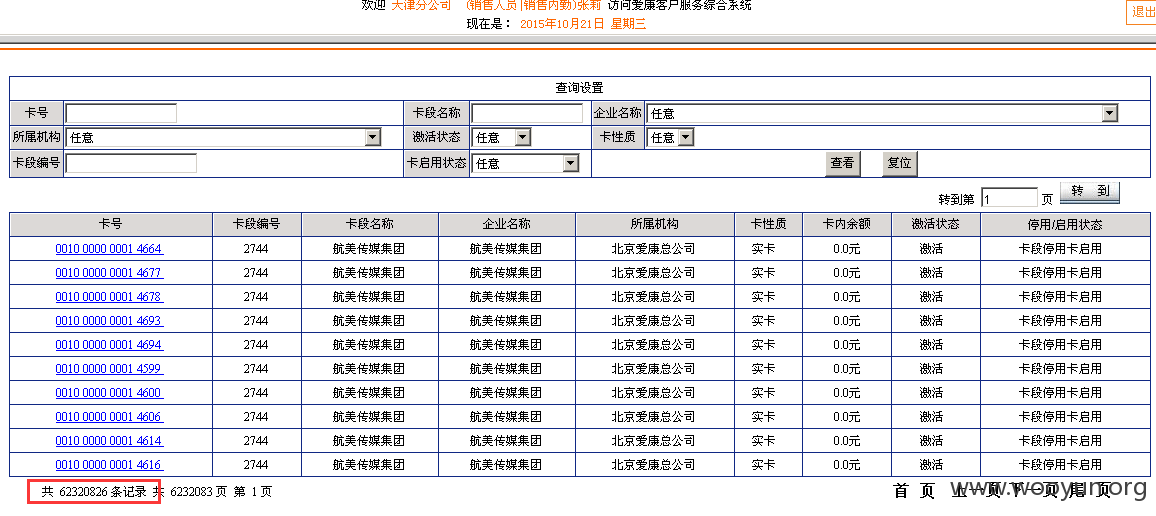Open card link 0010 0000 0001 4693
The height and width of the screenshot is (516, 1156).
pyautogui.click(x=109, y=321)
